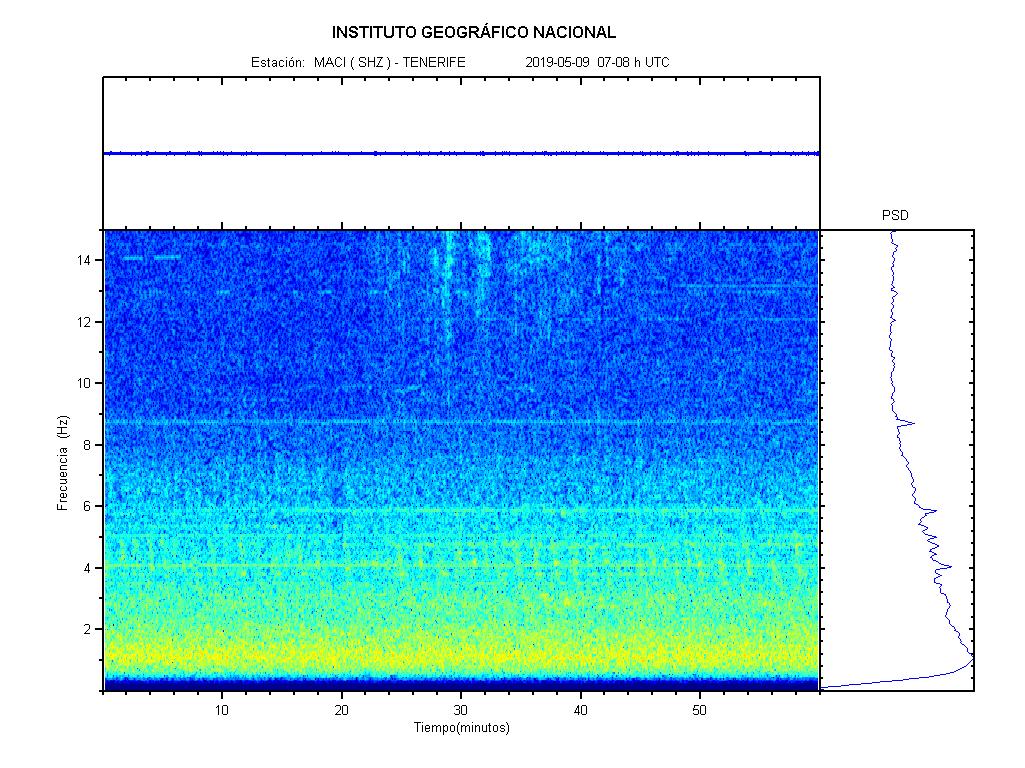1025x768 pixels.
Task: Select the 10 minute tick on time axis
Action: (222, 710)
